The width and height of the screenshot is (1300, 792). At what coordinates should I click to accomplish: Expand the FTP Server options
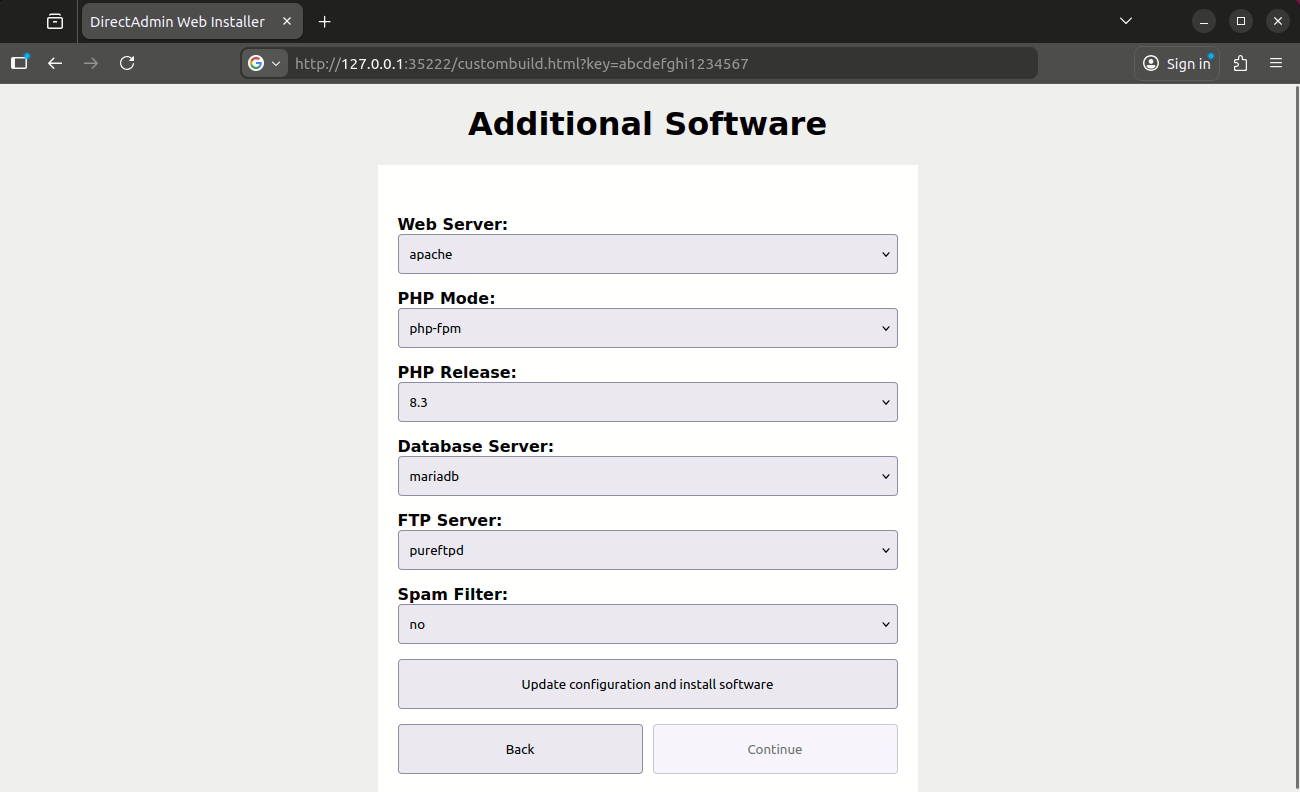tap(648, 550)
